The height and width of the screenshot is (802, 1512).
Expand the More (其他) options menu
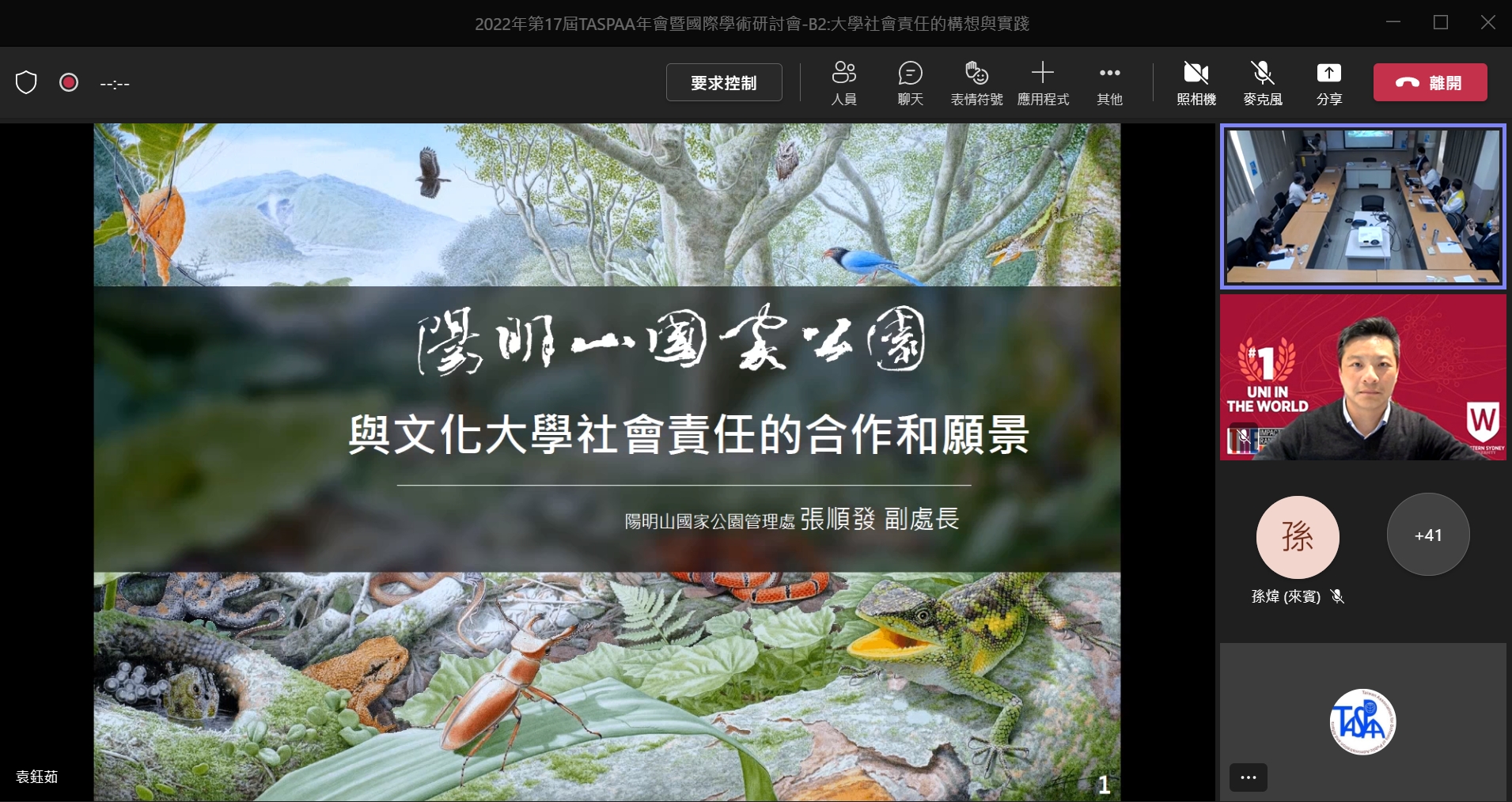point(1109,82)
